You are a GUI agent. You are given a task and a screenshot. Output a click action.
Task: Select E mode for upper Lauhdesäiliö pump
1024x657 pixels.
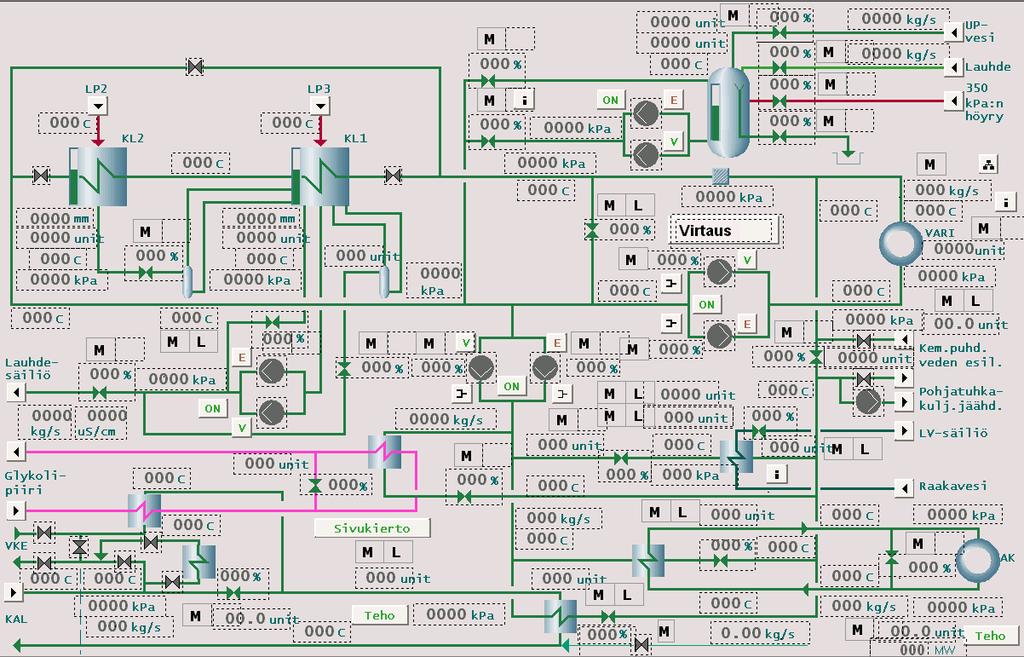pyautogui.click(x=242, y=357)
